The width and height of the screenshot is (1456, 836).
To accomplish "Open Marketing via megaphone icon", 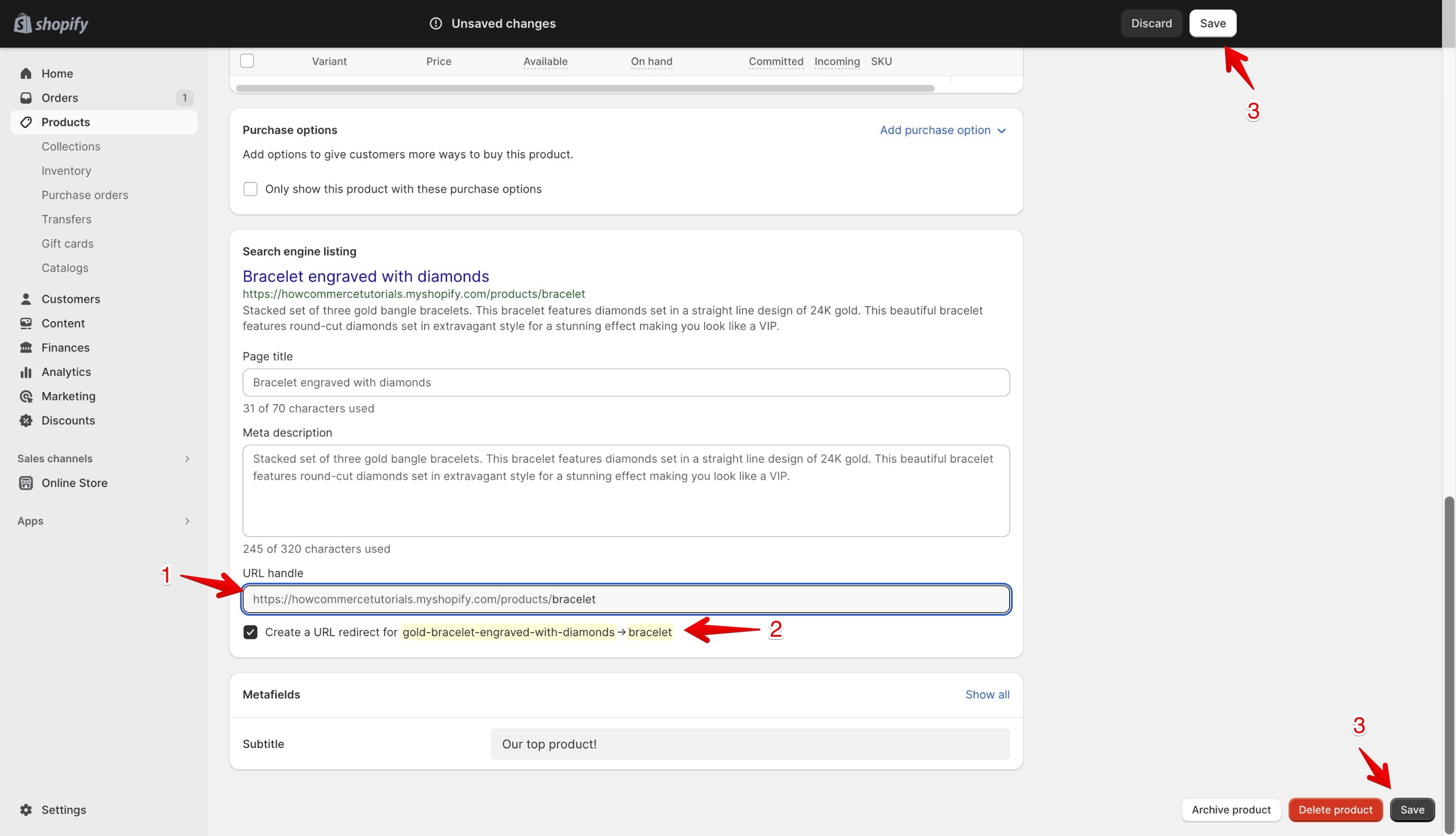I will click(26, 395).
